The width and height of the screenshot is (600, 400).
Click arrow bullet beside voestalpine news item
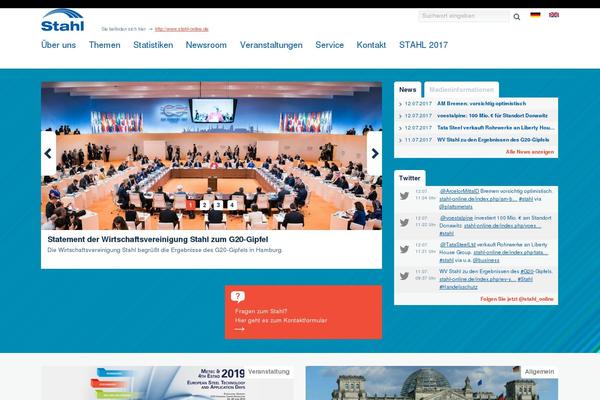pyautogui.click(x=400, y=116)
